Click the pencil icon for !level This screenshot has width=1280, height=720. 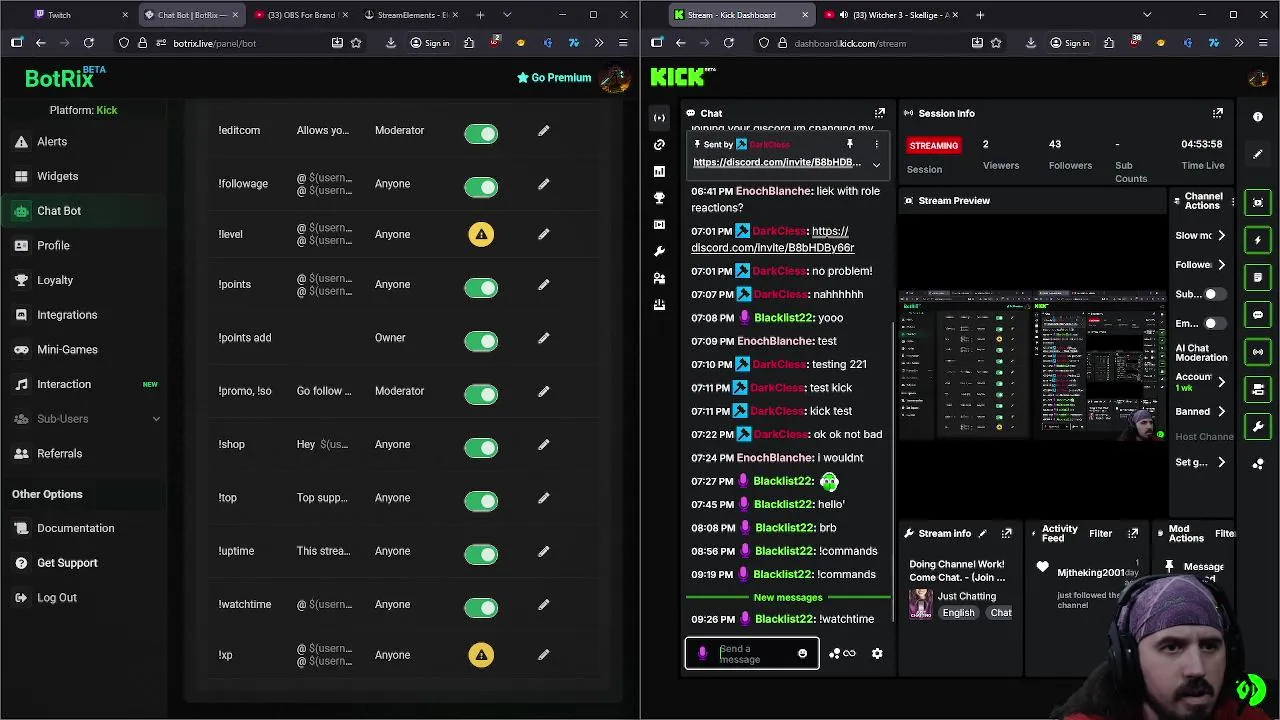[x=543, y=234]
